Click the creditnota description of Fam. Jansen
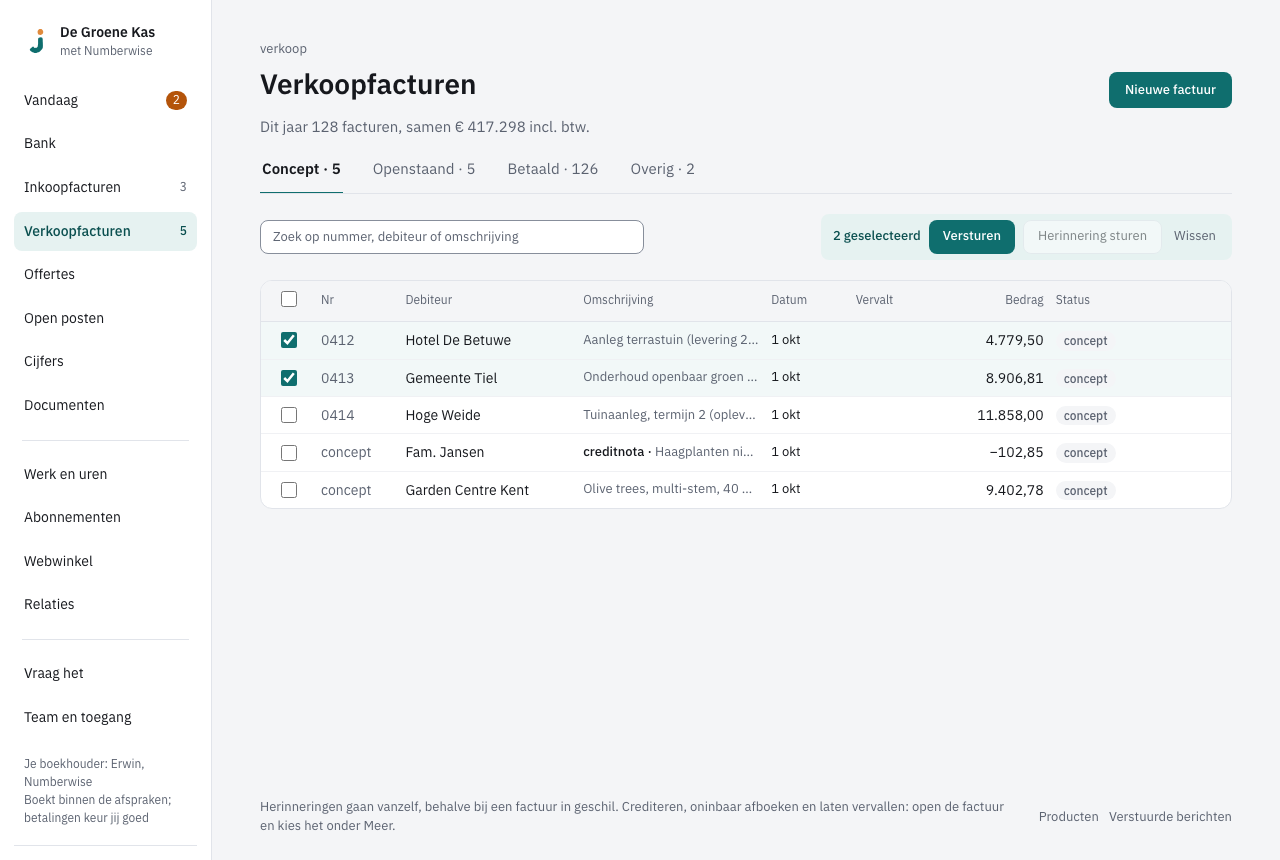 click(668, 452)
